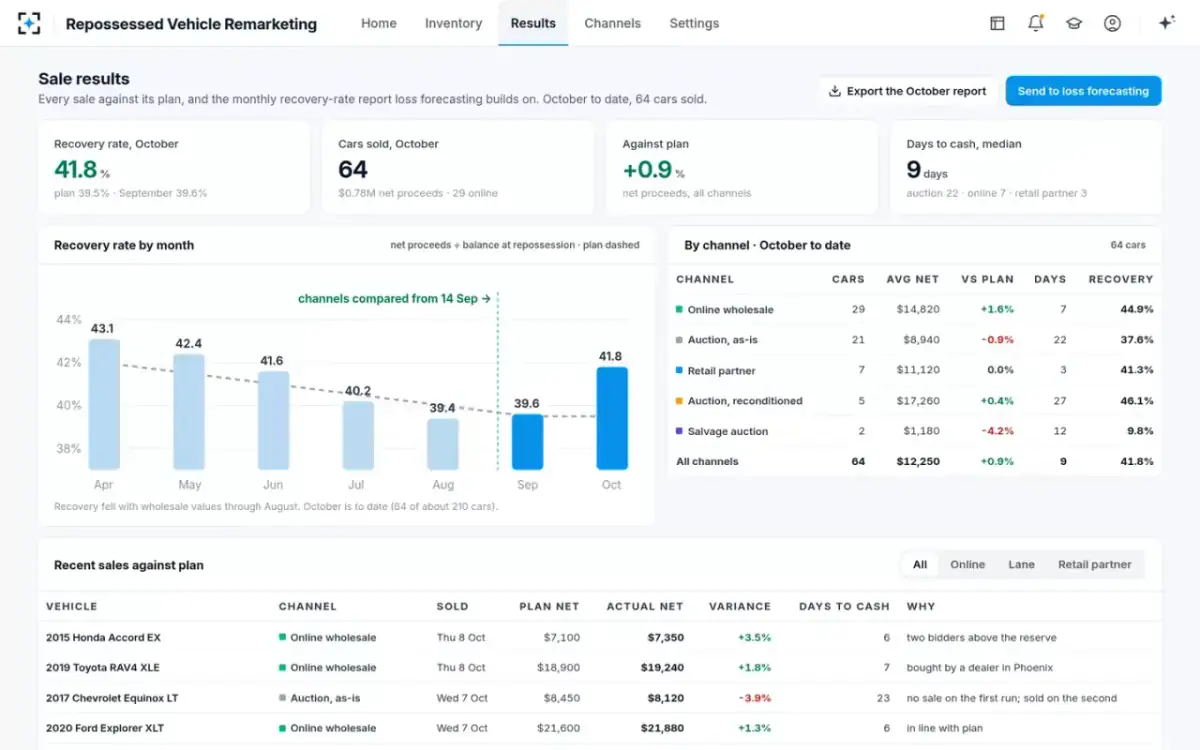The height and width of the screenshot is (750, 1200).
Task: Click 'bought by a dealer in Phoenix' note
Action: pos(980,668)
